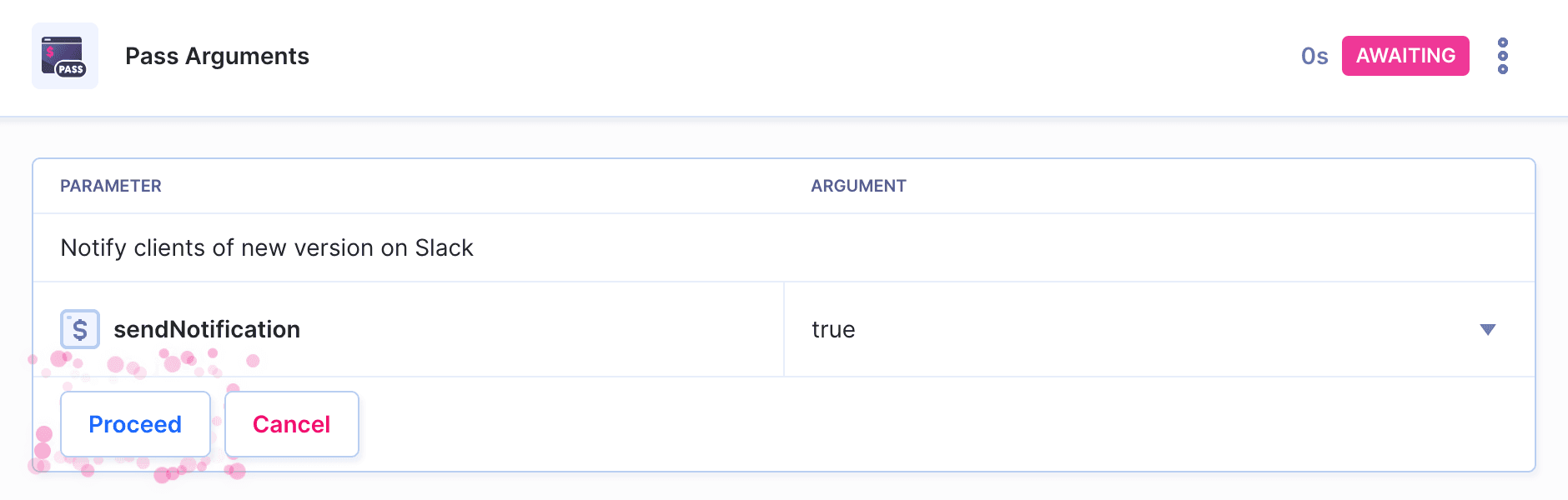The image size is (1568, 500).
Task: Click the sendNotification parameter name
Action: point(207,330)
